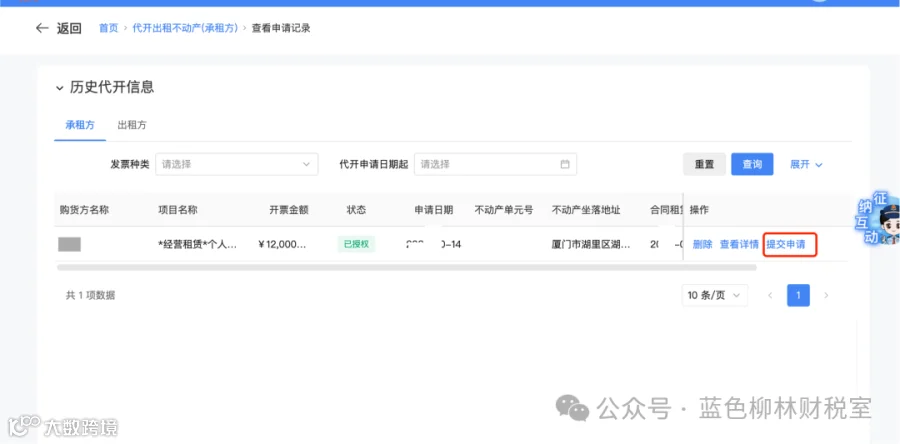Expand more filters via 展开
Screen dimensions: 900x444
click(806, 164)
